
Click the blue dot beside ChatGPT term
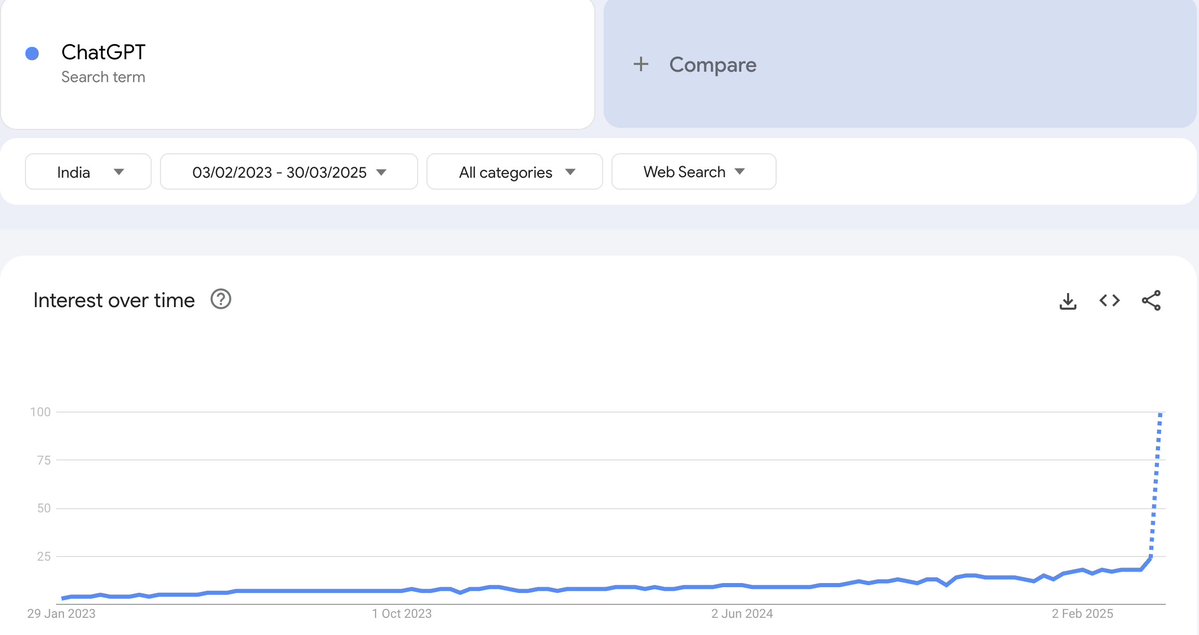coord(32,54)
